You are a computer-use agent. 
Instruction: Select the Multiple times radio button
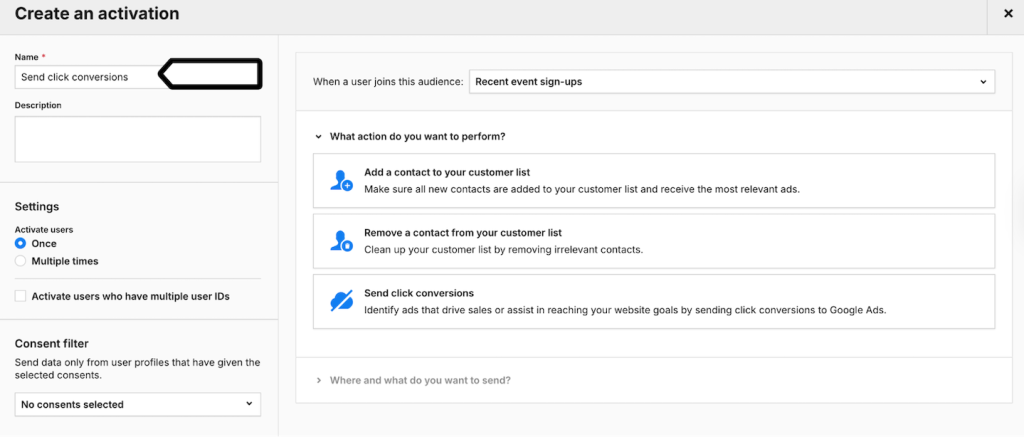click(20, 261)
